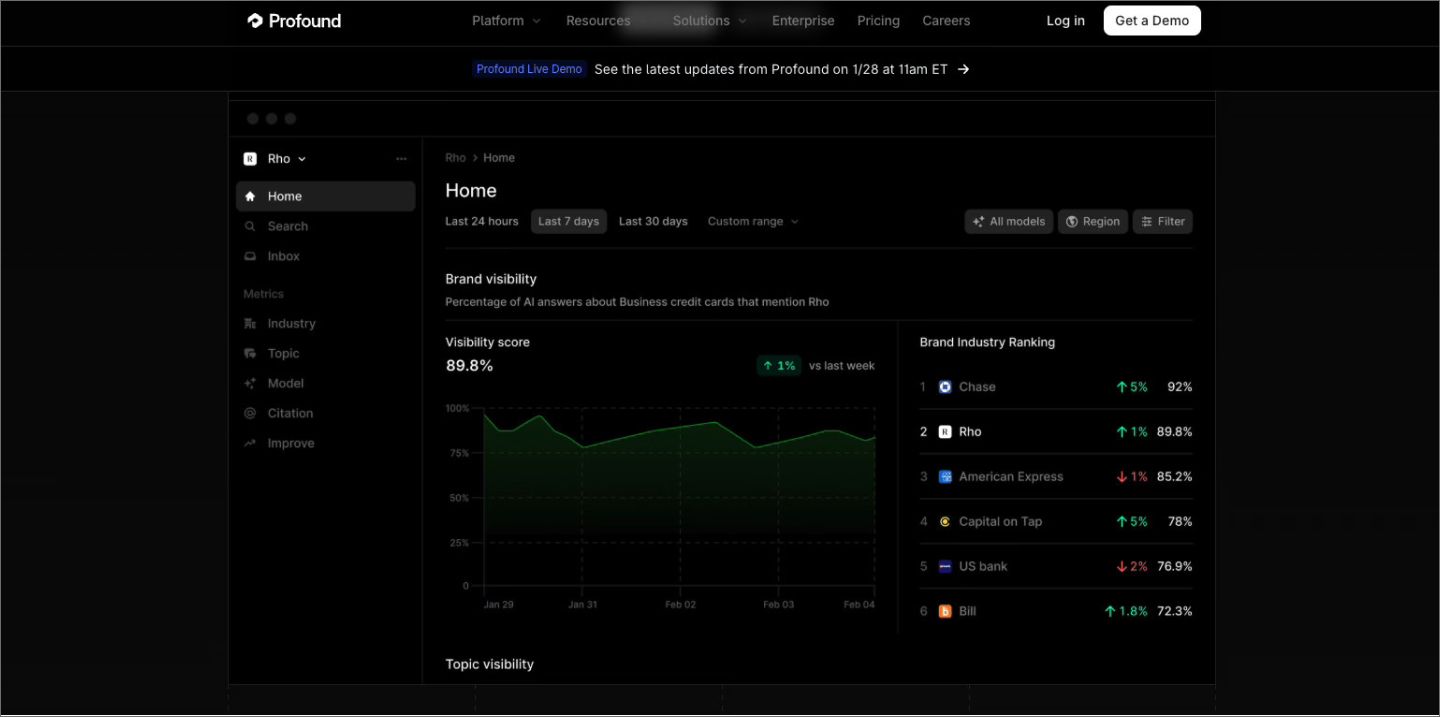Click the Home house icon
The image size is (1440, 717).
coord(250,196)
